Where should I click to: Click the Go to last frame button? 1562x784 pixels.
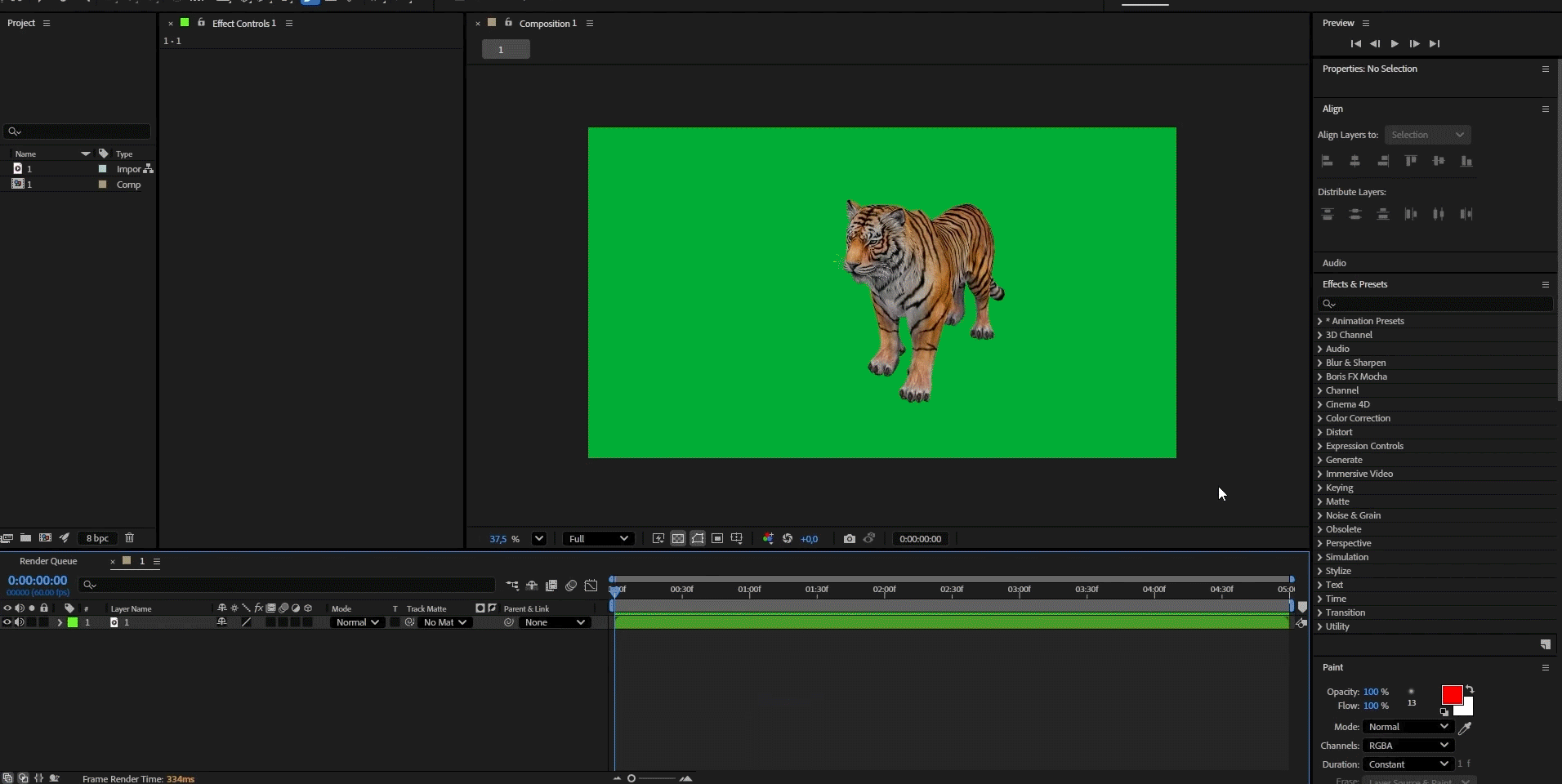pyautogui.click(x=1435, y=44)
